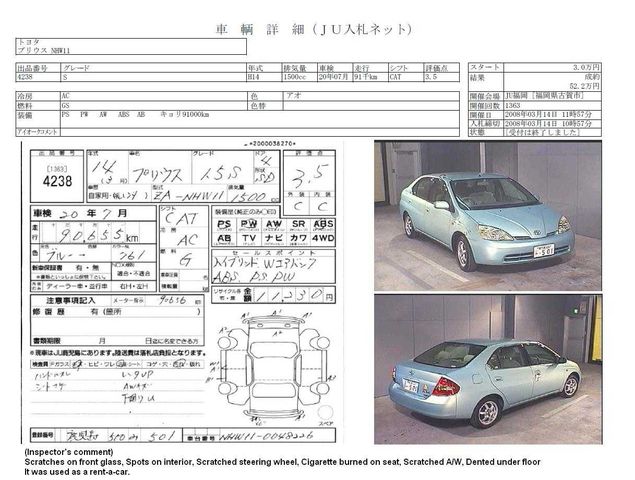Screen dimensions: 635x480
Task: Click the barcode number 2000038270 above the sheet
Action: coord(271,144)
